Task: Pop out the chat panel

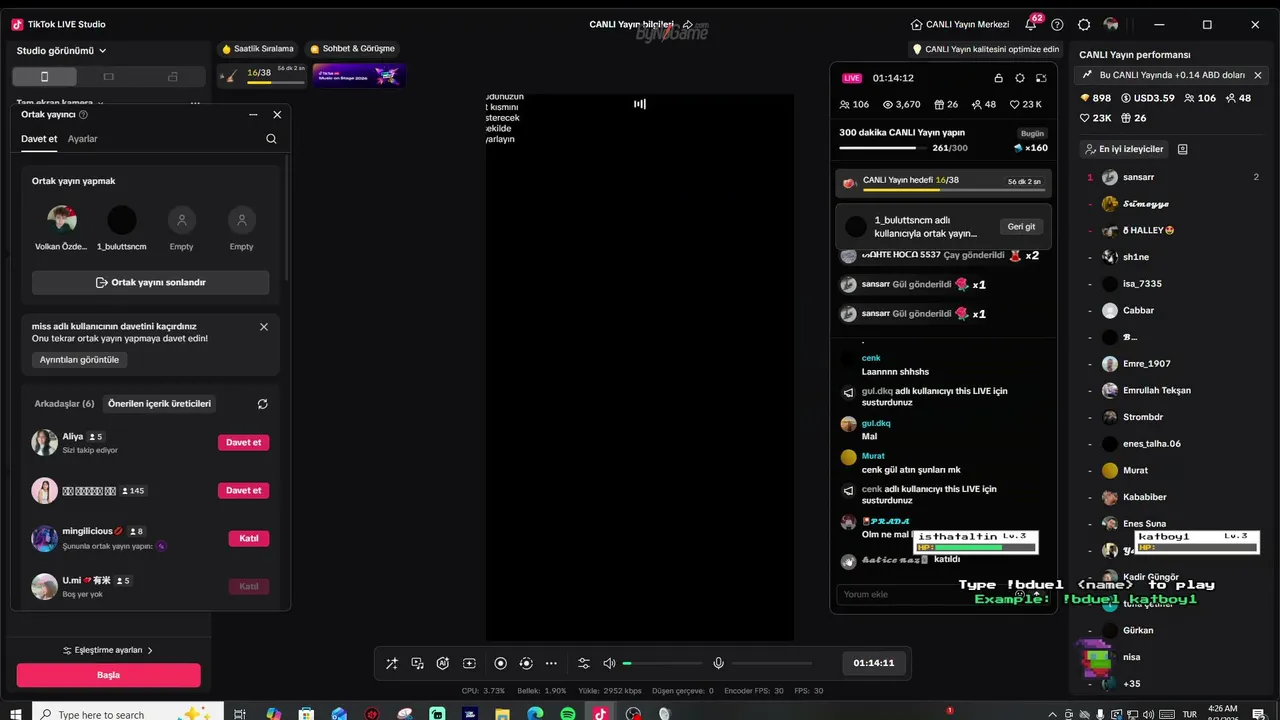Action: coord(1041,78)
